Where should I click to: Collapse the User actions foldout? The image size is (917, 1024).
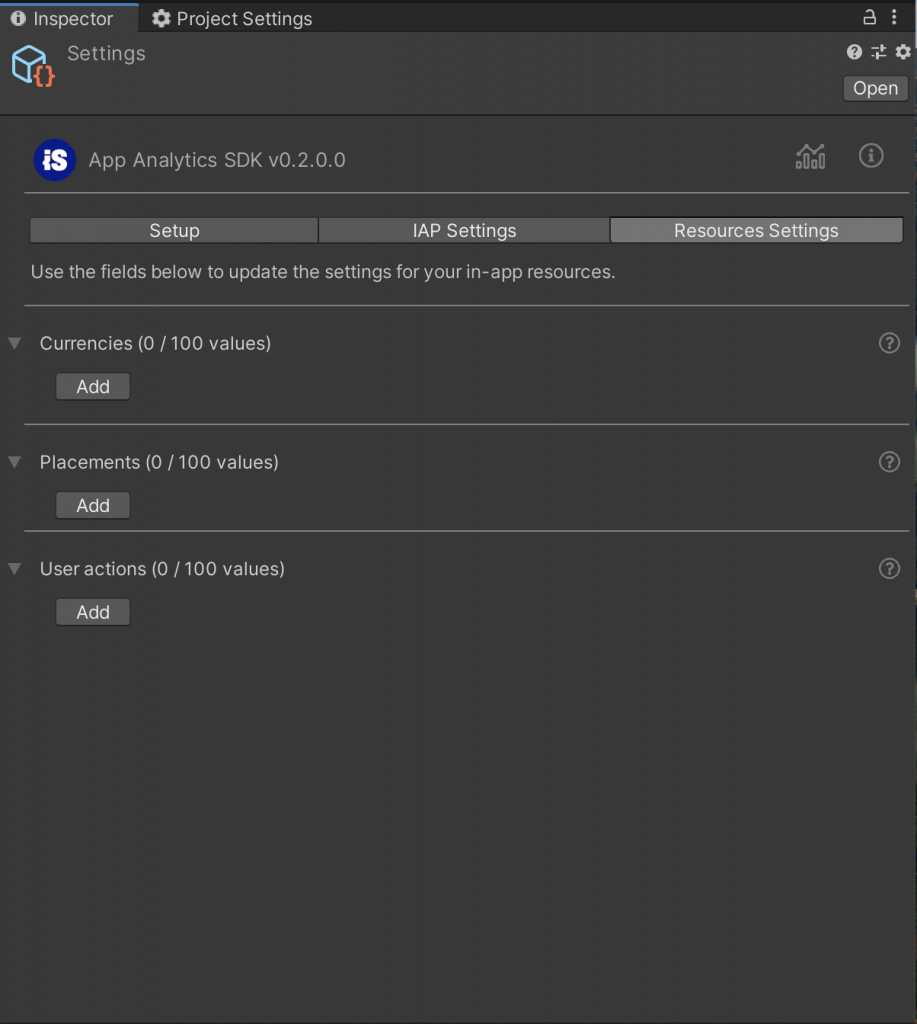(x=14, y=569)
